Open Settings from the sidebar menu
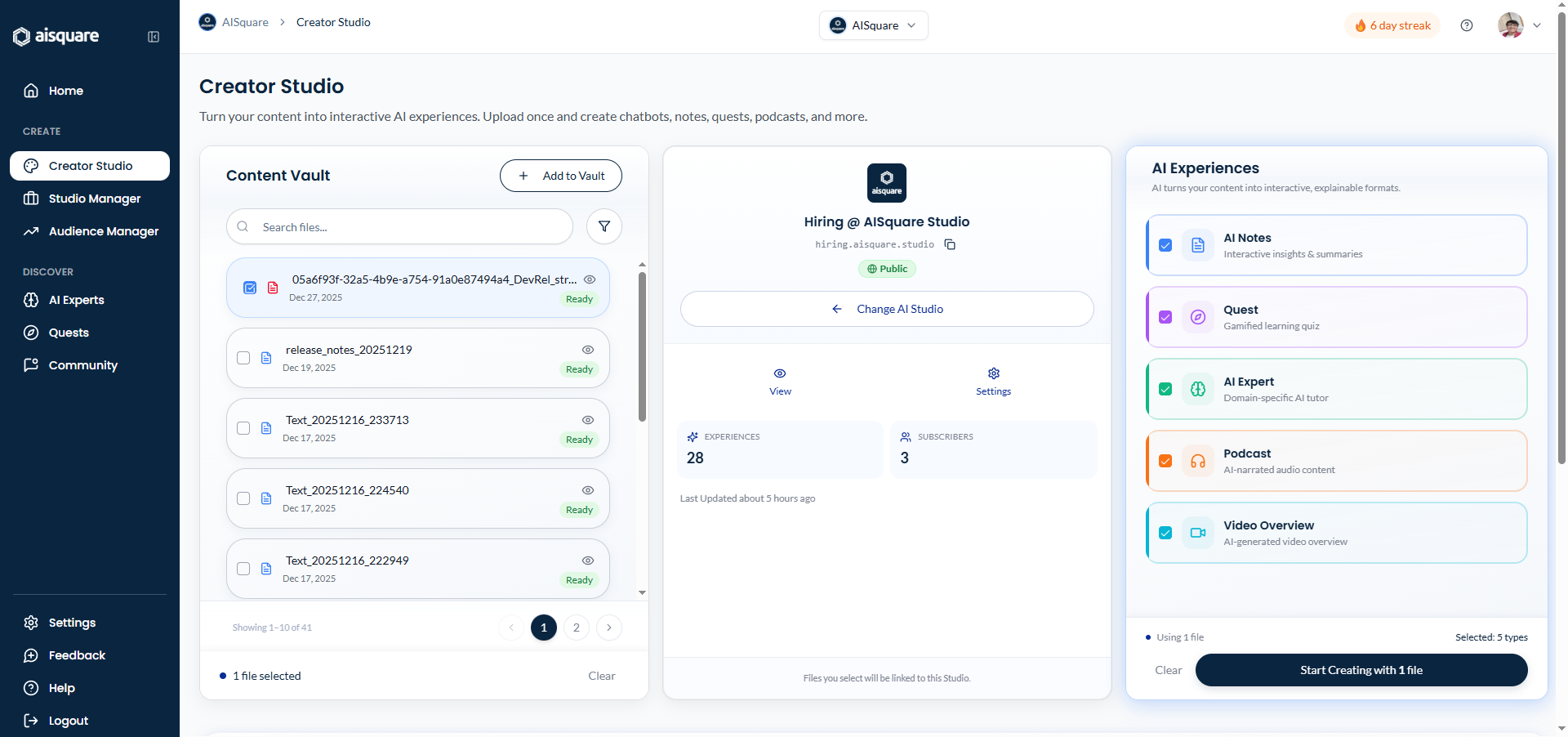 point(71,622)
